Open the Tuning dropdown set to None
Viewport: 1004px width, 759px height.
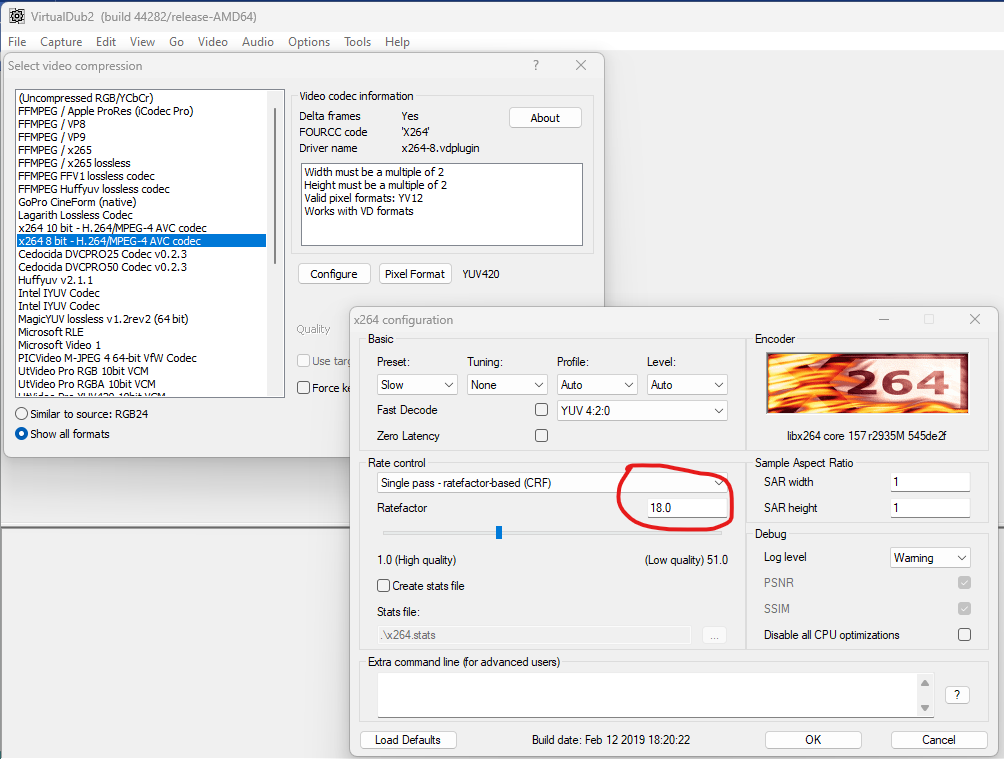click(x=506, y=384)
